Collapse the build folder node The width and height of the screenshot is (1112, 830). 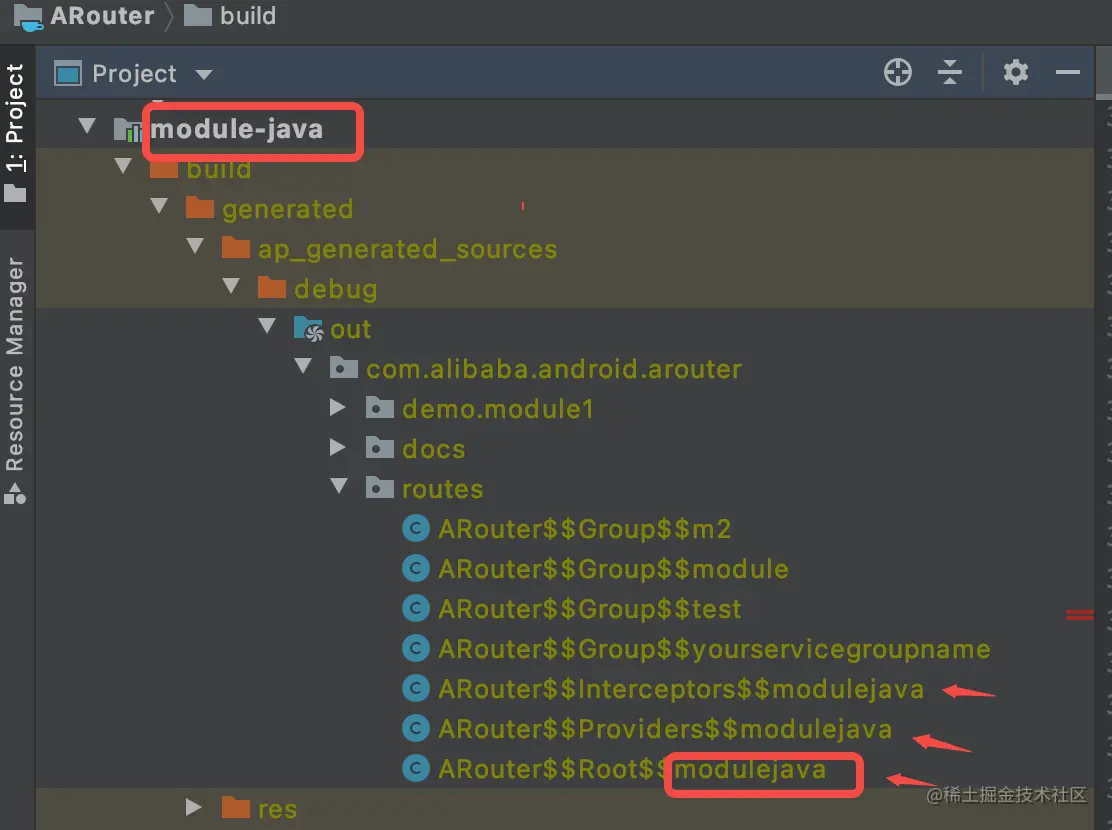coord(123,167)
